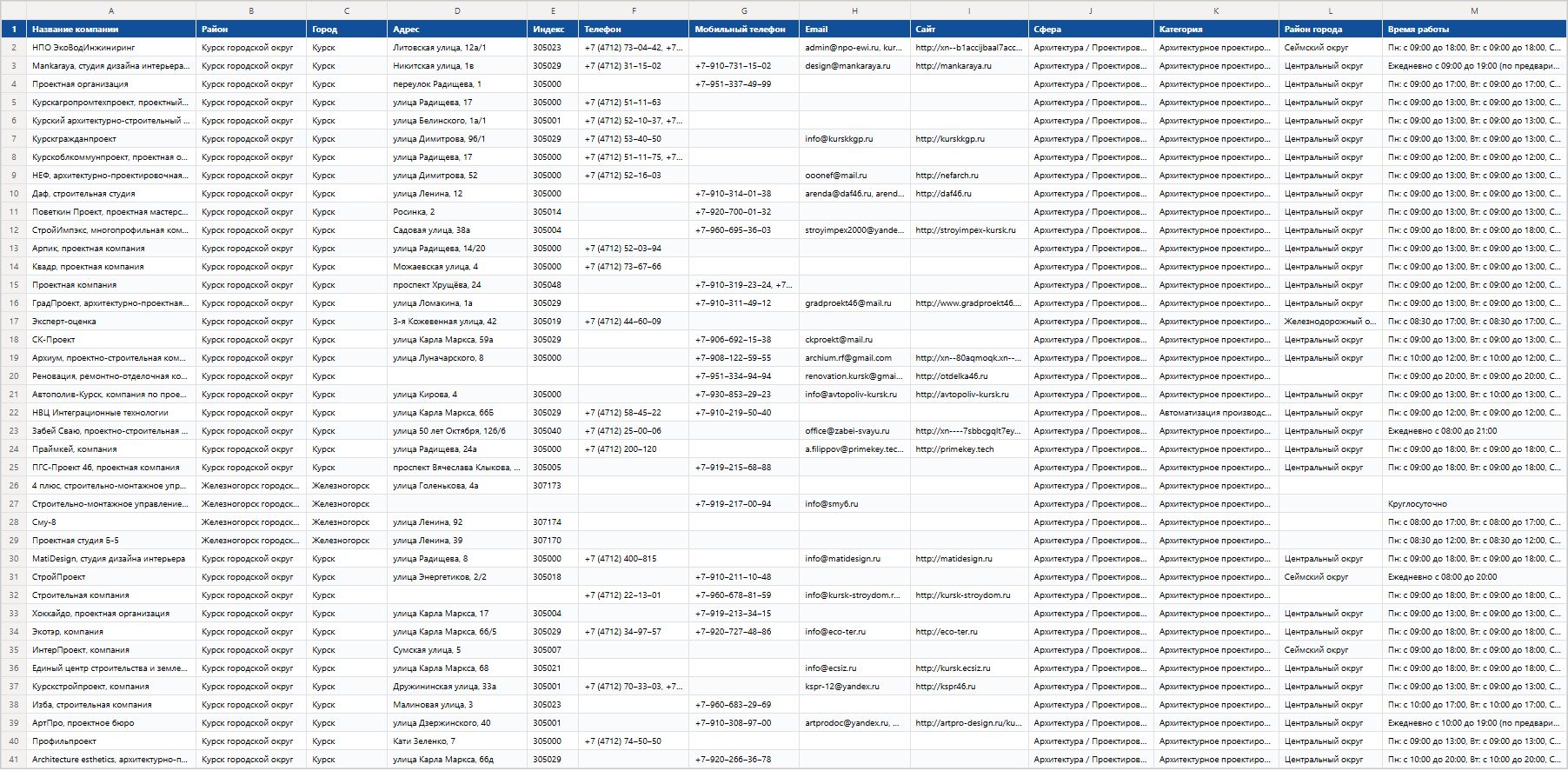Select the cell "НПО ЭкоВодИнжиниринг"
The height and width of the screenshot is (784, 1568).
(x=111, y=48)
